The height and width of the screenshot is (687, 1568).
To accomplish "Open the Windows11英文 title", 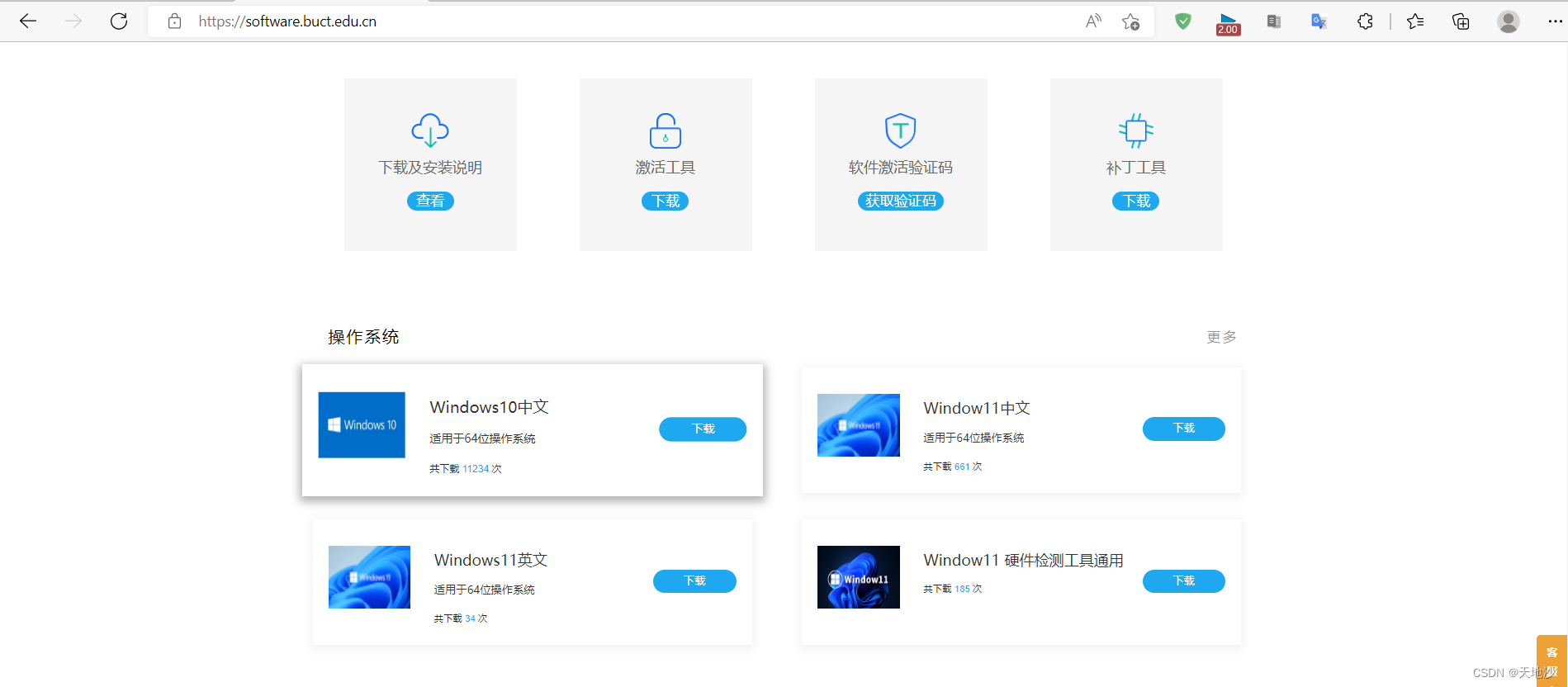I will [491, 560].
